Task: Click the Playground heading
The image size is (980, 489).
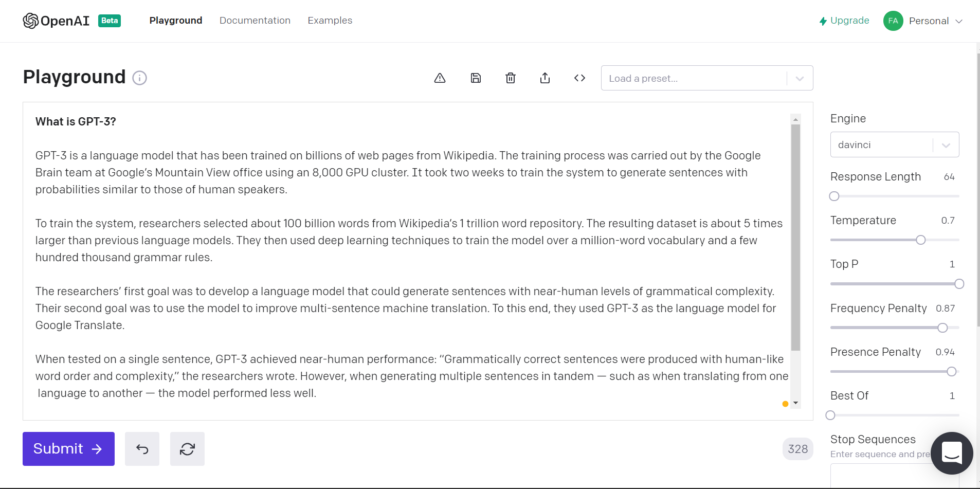Action: click(74, 77)
